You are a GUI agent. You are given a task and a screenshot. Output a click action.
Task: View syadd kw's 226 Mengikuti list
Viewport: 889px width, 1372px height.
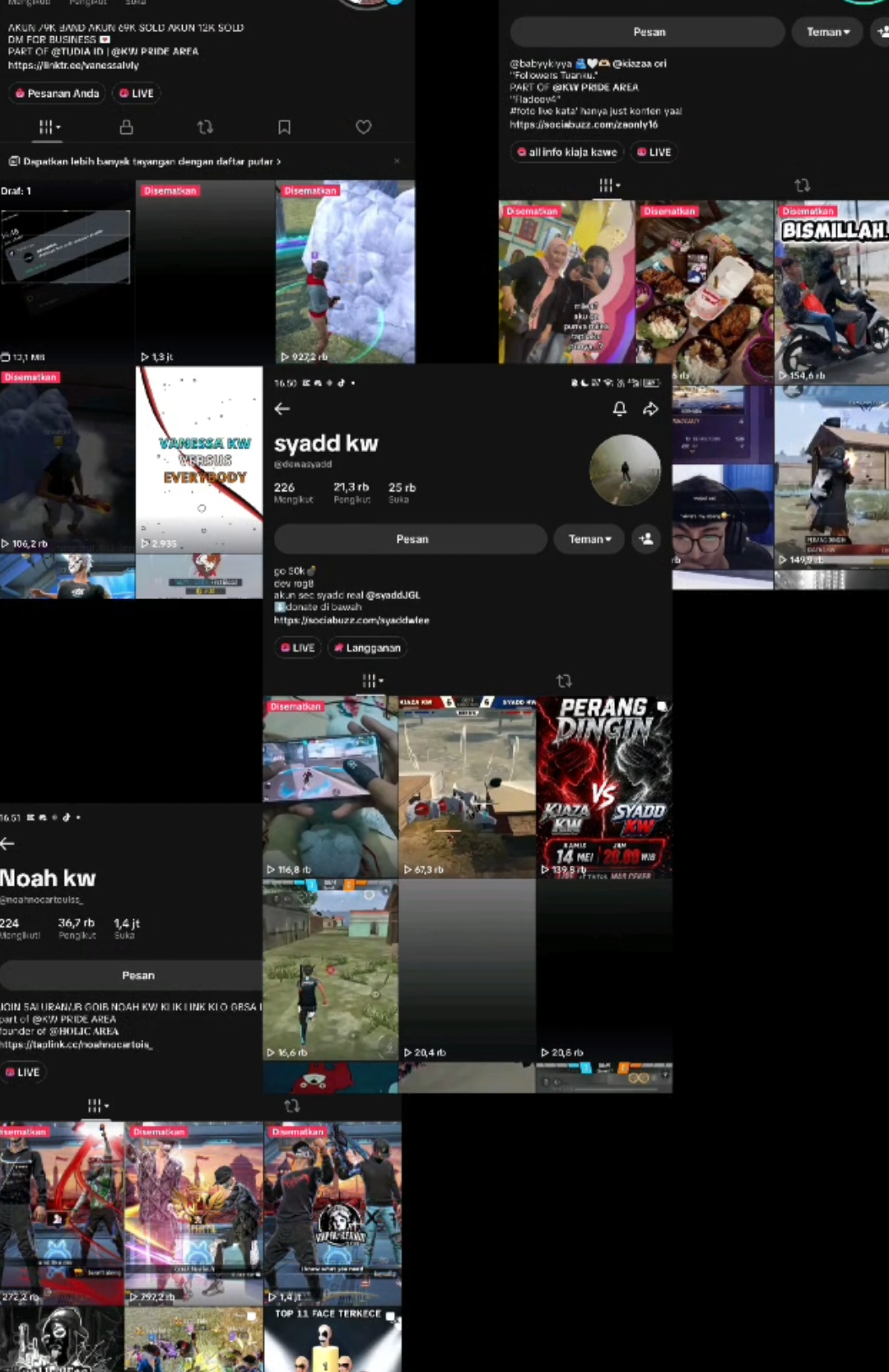pyautogui.click(x=293, y=492)
